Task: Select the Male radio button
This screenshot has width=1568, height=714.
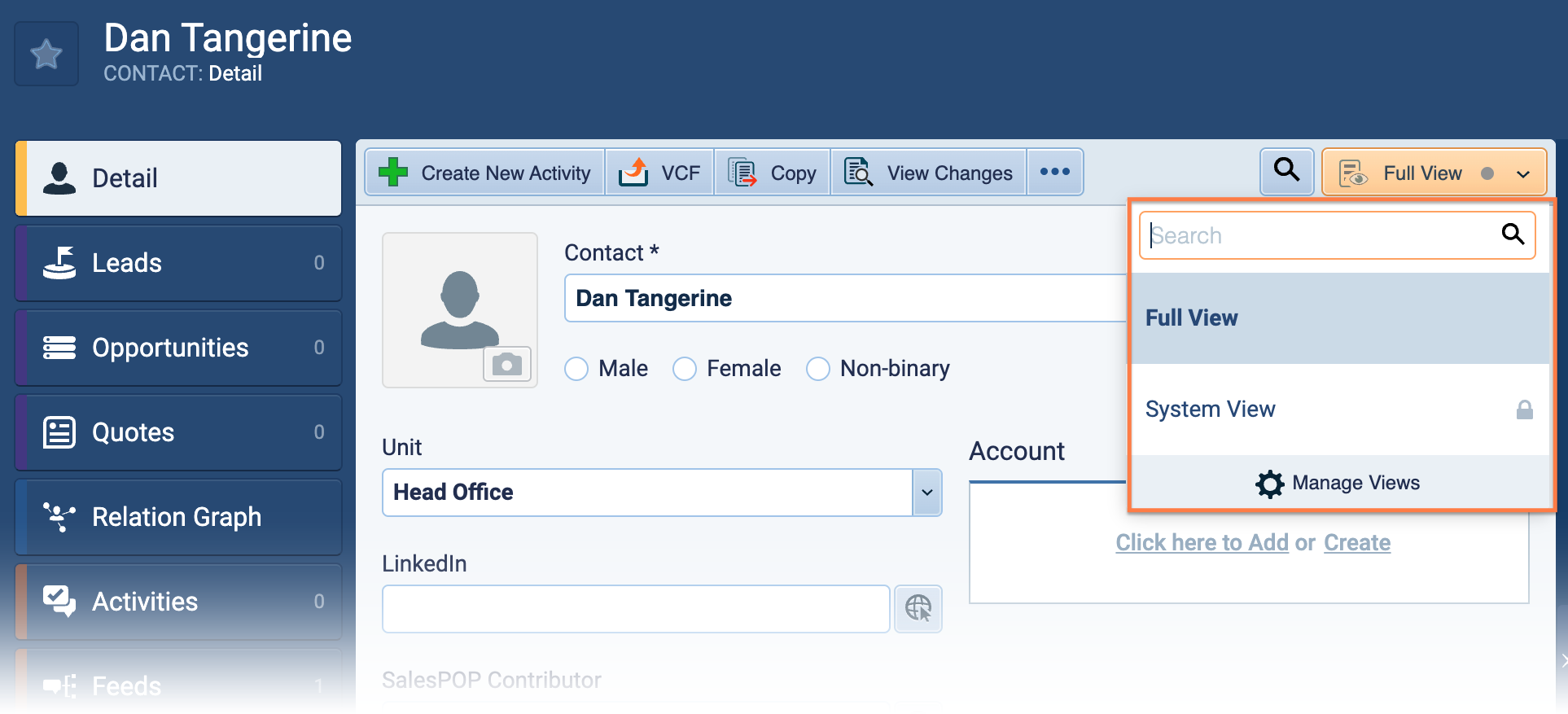Action: pyautogui.click(x=576, y=369)
